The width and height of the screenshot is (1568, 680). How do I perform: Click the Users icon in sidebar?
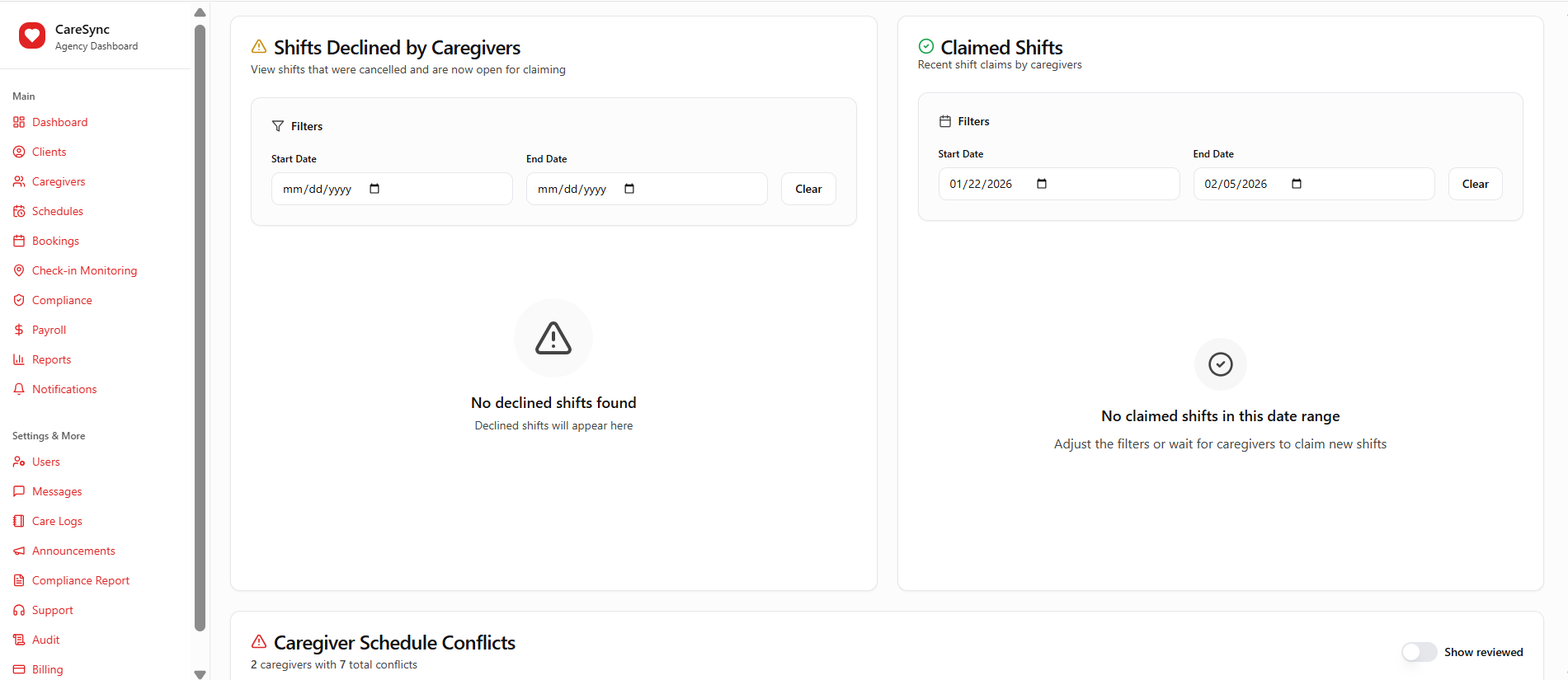tap(19, 462)
